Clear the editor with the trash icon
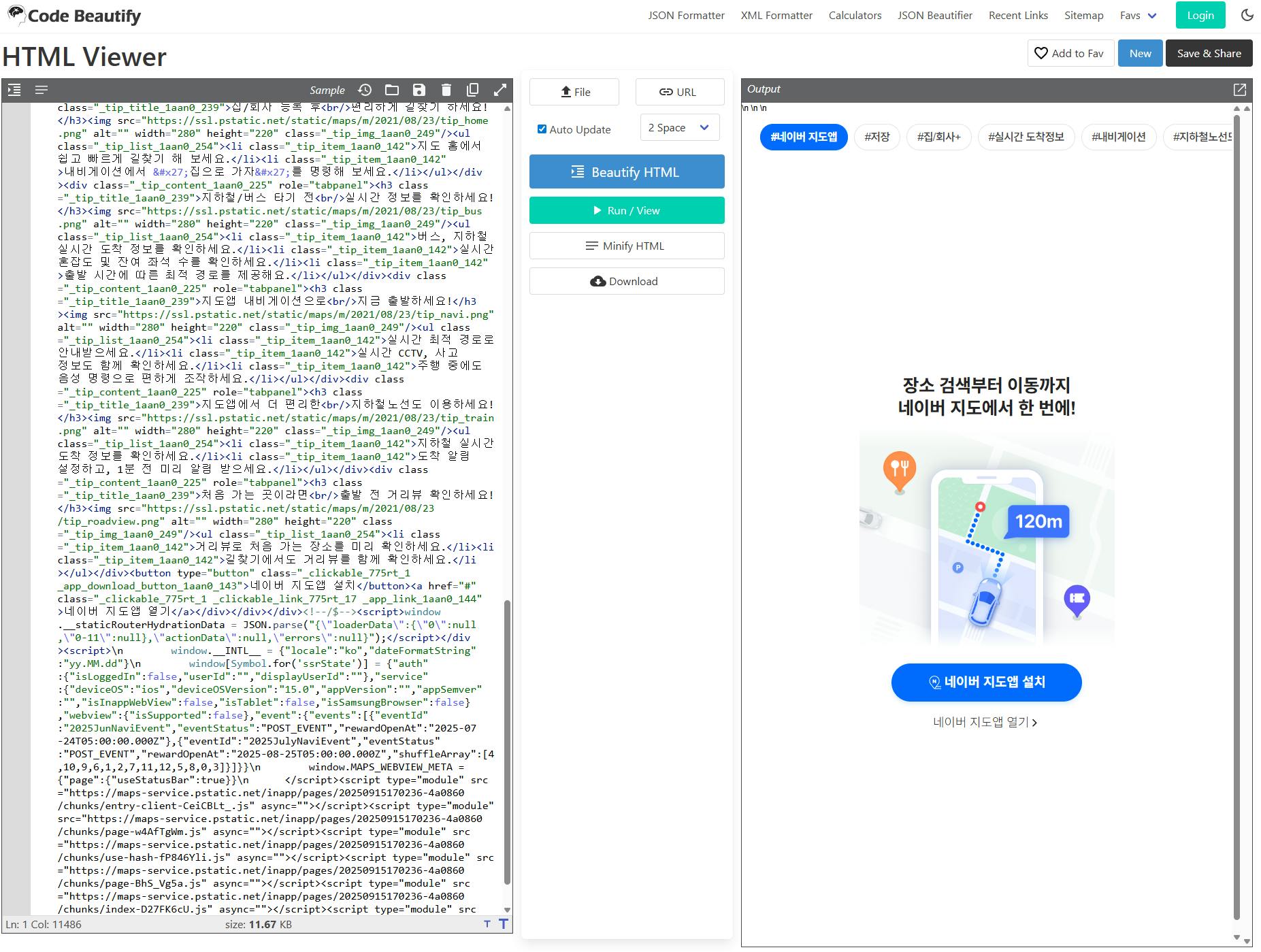This screenshot has width=1261, height=952. (x=446, y=90)
